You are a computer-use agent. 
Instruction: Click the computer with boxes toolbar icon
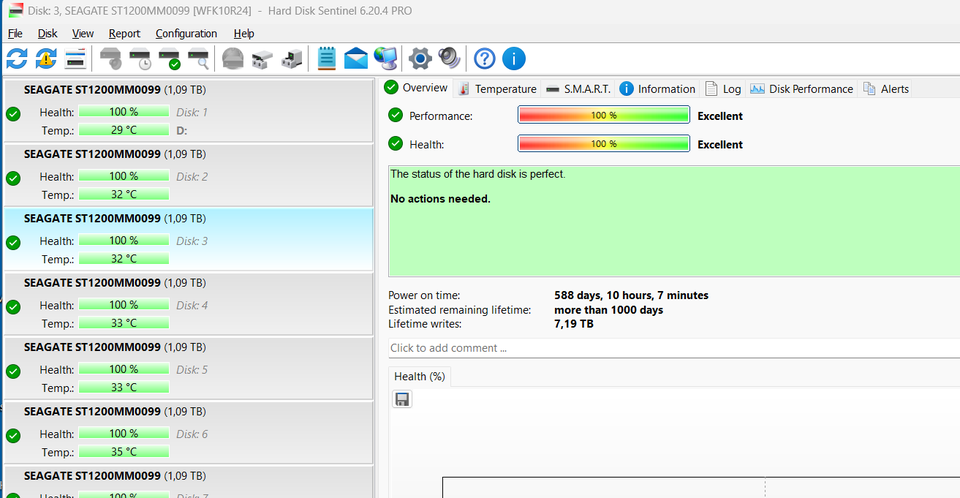pos(292,59)
